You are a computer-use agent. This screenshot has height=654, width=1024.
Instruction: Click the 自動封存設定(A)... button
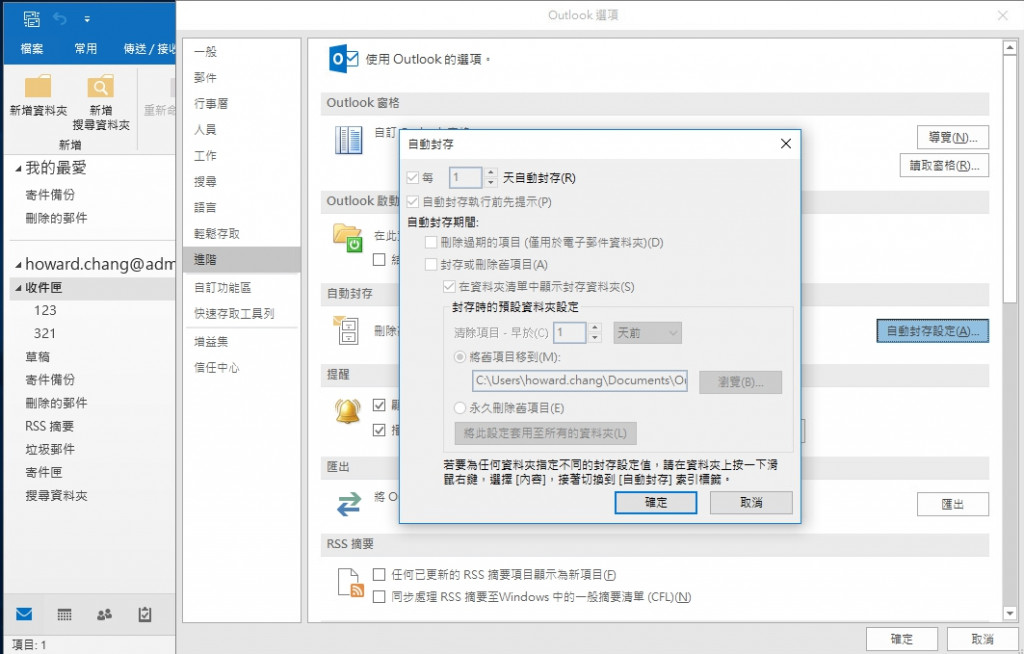pyautogui.click(x=933, y=331)
